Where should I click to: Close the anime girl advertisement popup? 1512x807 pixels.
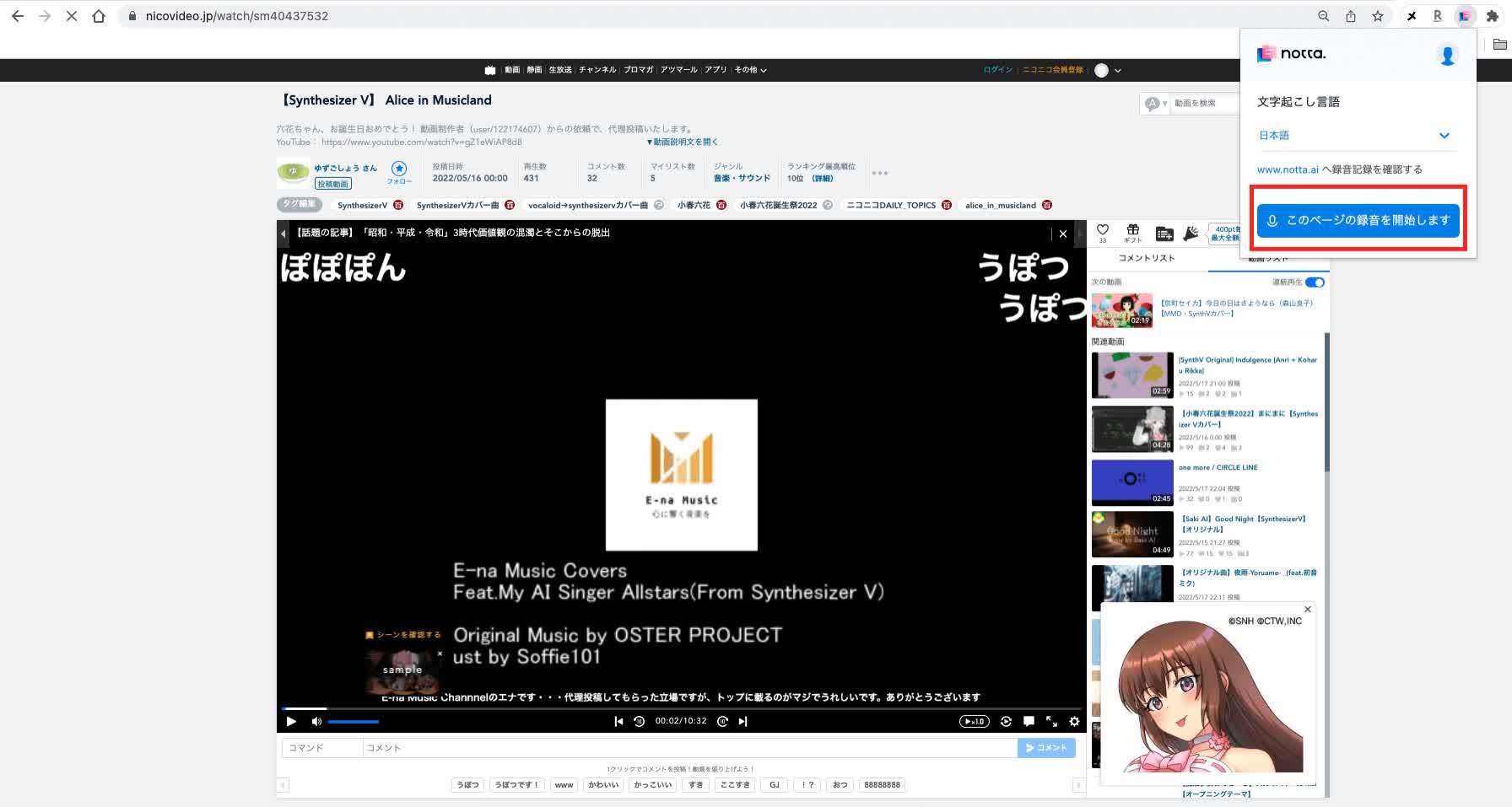coord(1308,609)
